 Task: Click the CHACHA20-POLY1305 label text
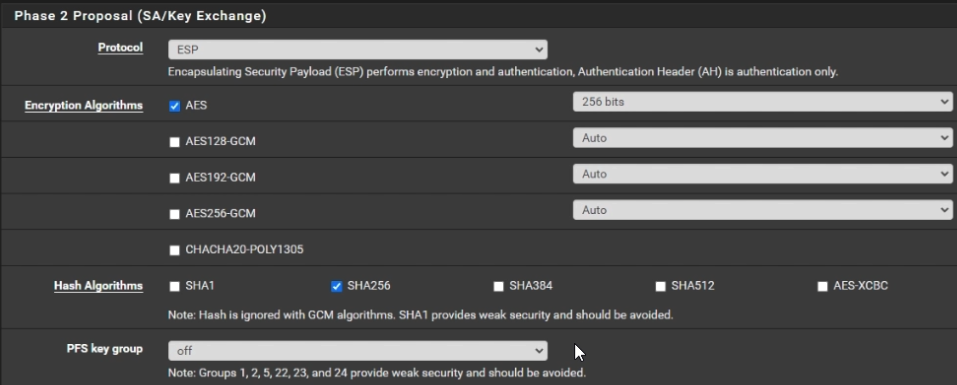point(244,250)
